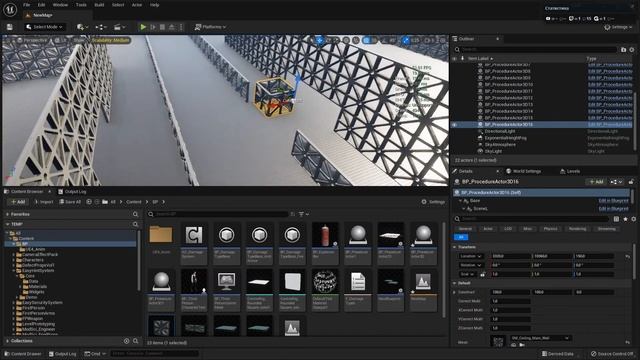Open the Actor menu
The height and width of the screenshot is (360, 640).
[137, 5]
